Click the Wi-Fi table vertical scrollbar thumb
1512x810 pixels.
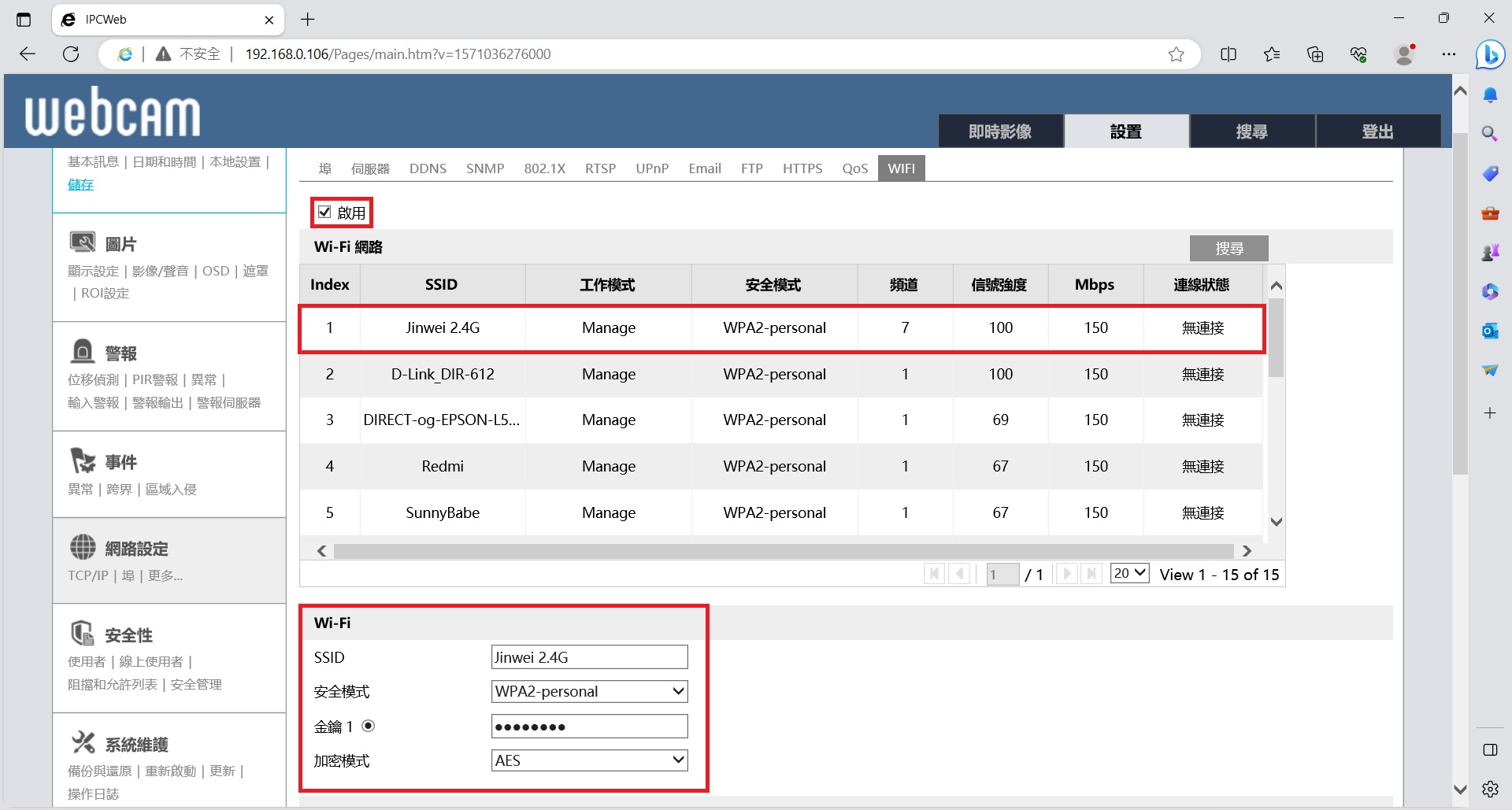[x=1277, y=337]
